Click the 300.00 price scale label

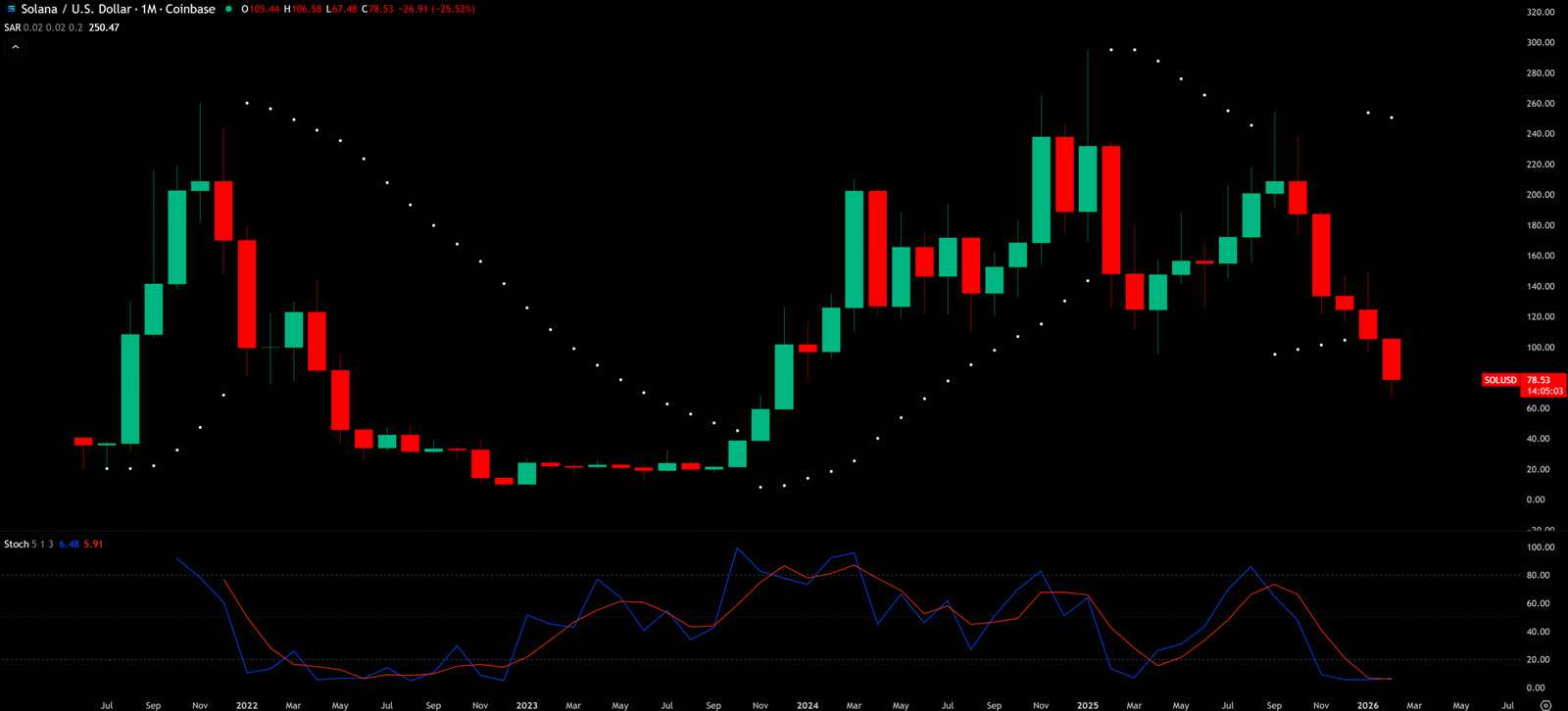(1540, 42)
